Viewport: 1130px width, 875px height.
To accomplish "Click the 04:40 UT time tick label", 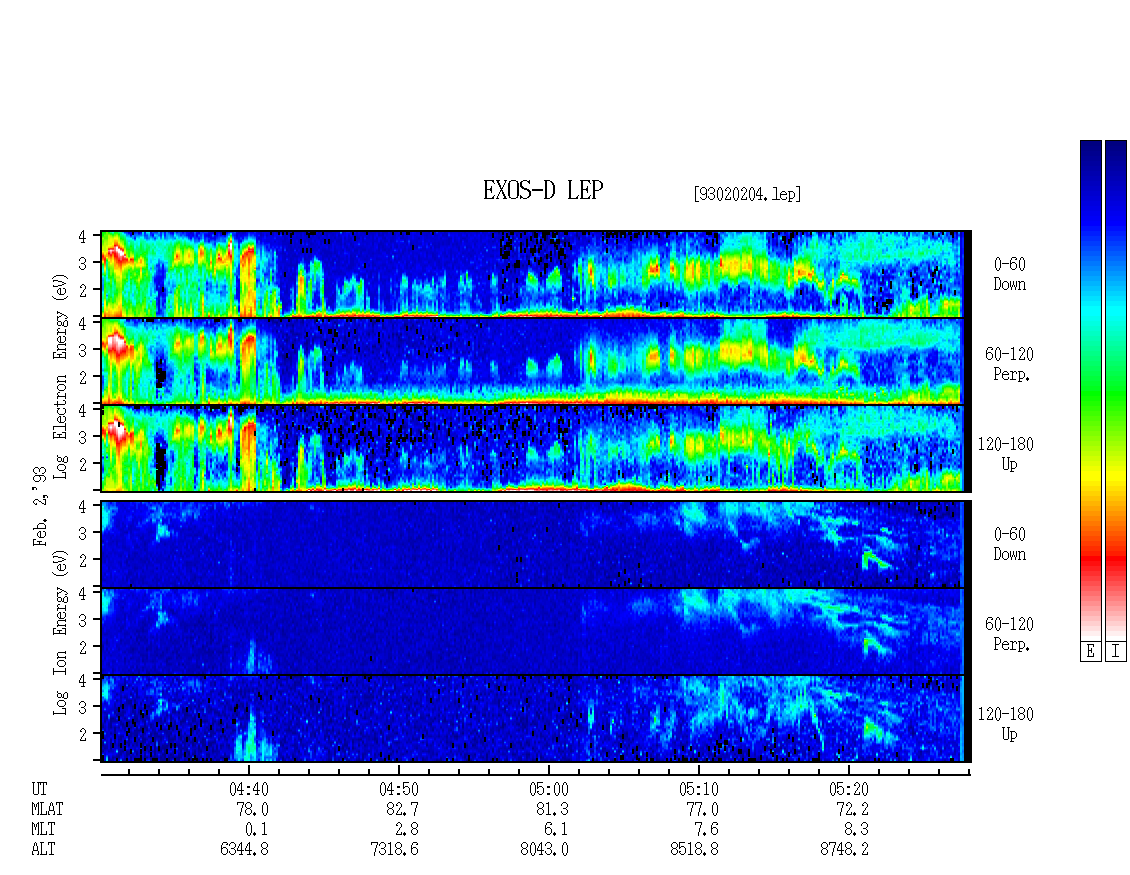I will [249, 789].
